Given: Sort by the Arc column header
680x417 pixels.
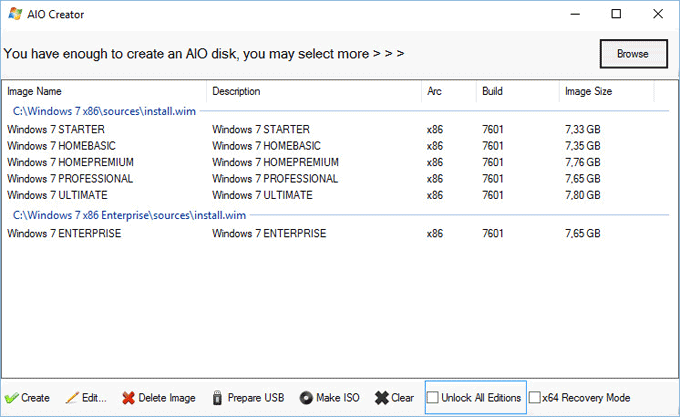Looking at the screenshot, I should tap(434, 91).
